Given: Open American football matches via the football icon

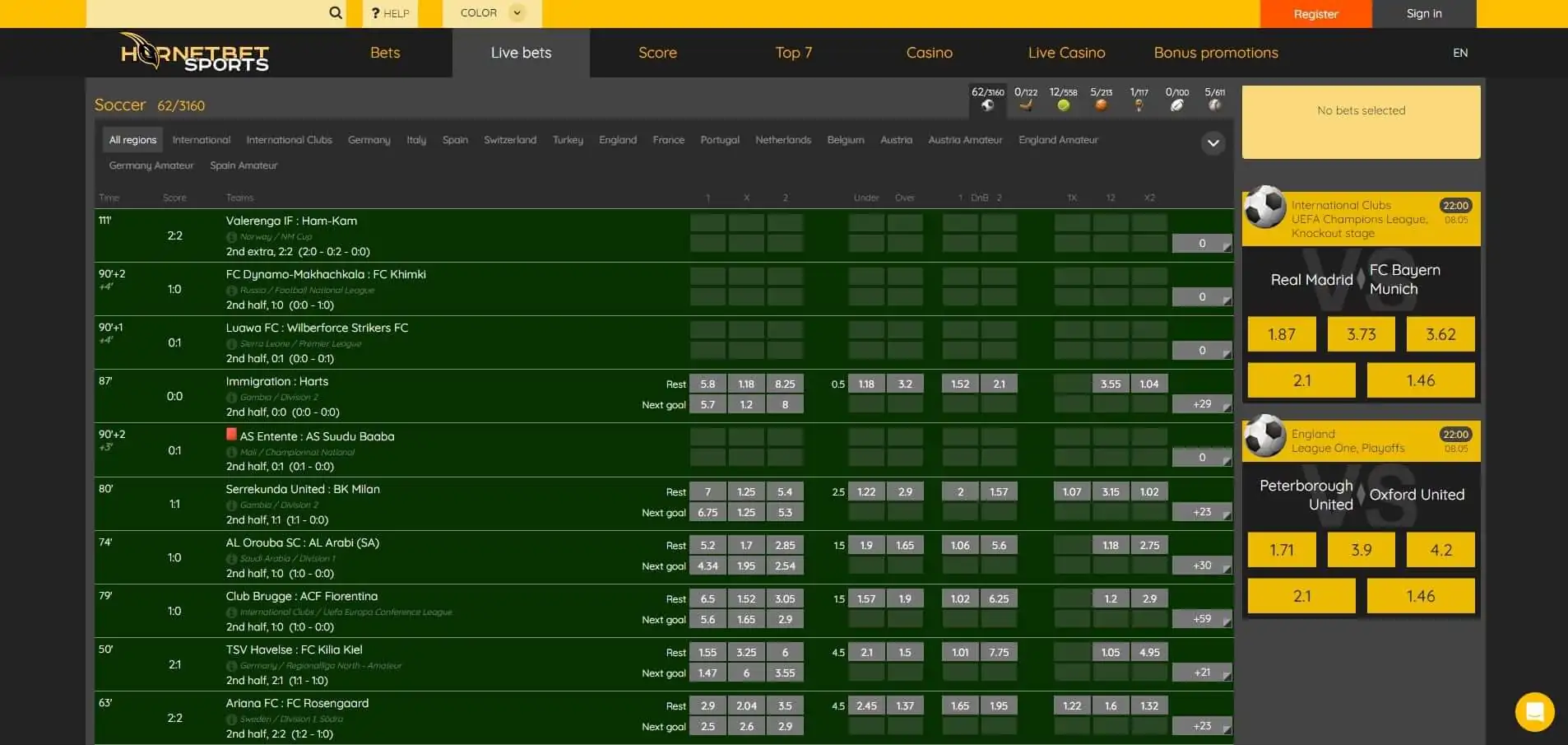Looking at the screenshot, I should coord(1178,105).
